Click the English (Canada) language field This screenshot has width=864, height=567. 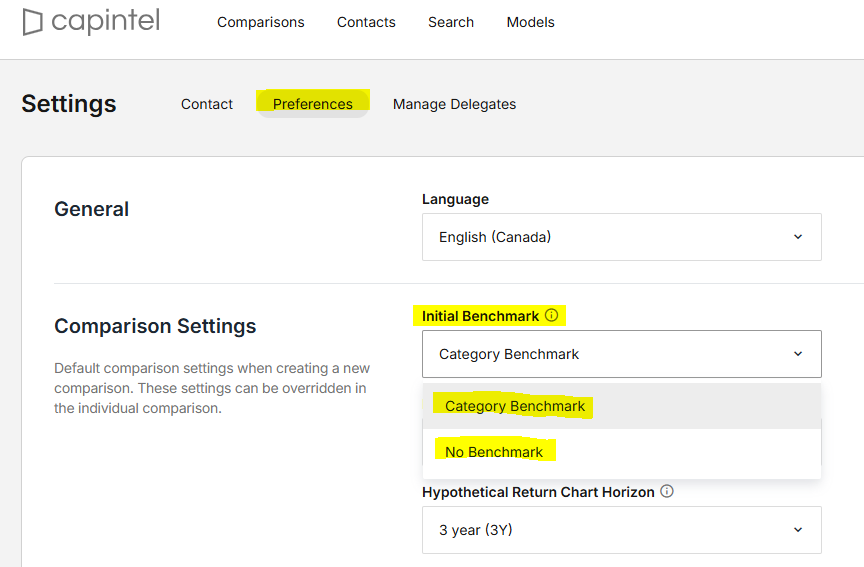622,237
